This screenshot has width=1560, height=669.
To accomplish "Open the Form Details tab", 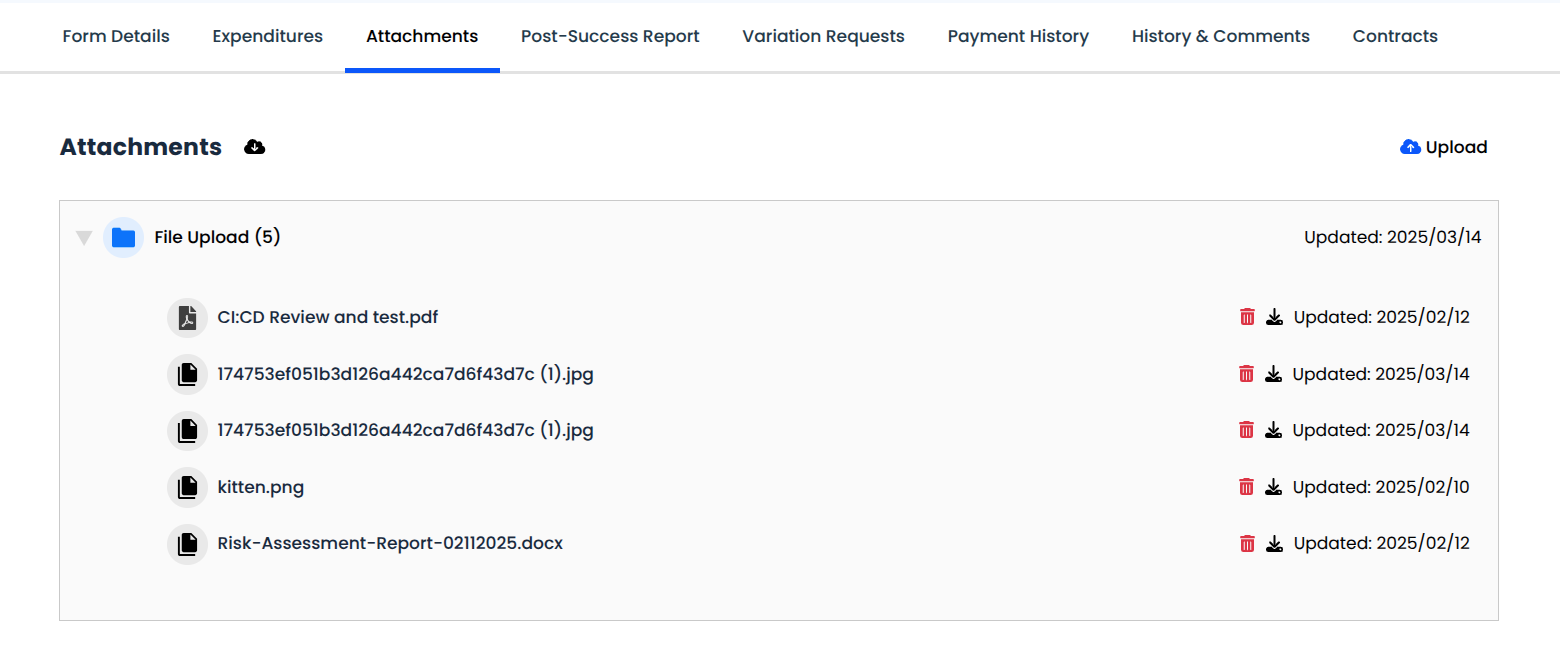I will (x=116, y=36).
